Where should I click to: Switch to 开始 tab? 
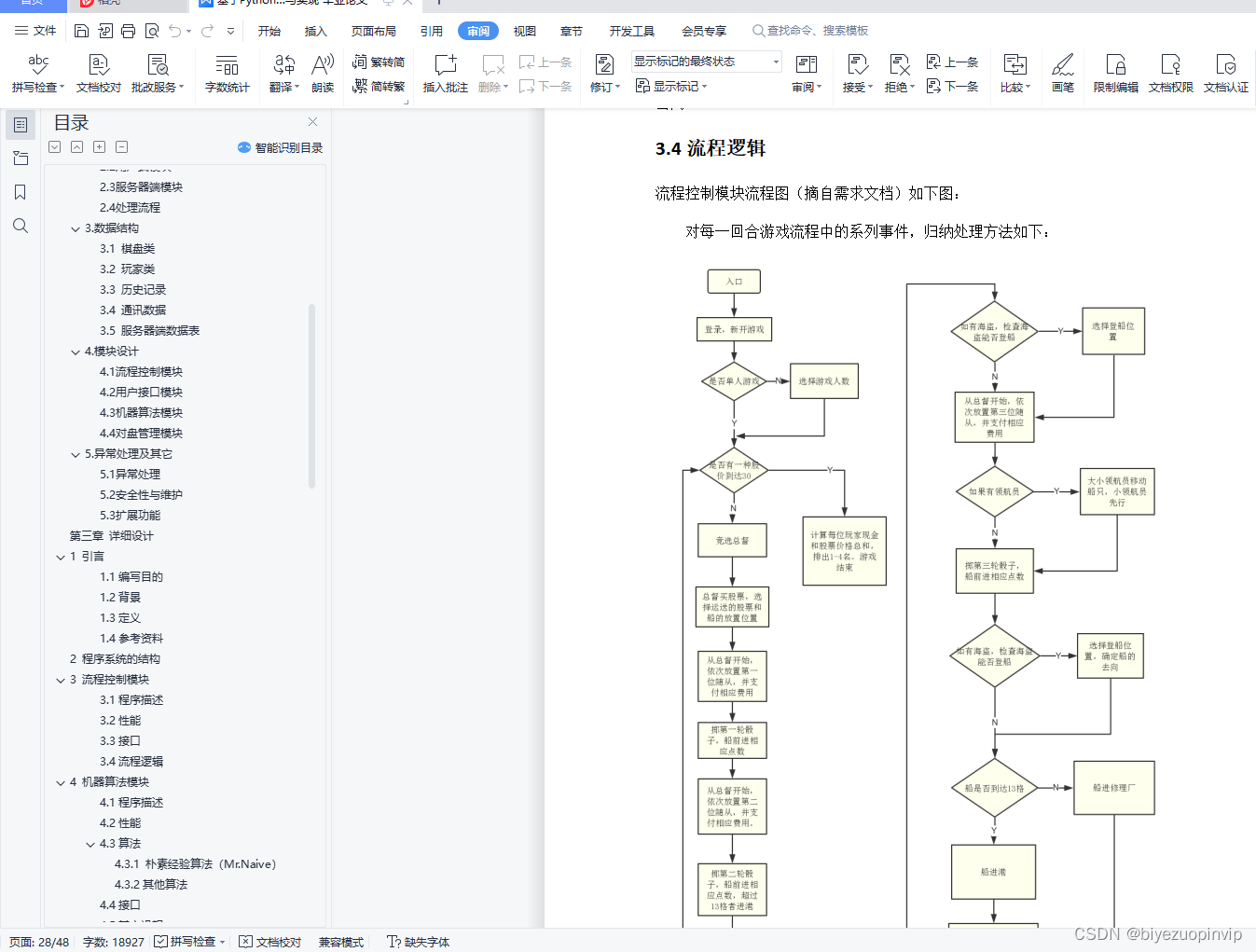point(269,31)
